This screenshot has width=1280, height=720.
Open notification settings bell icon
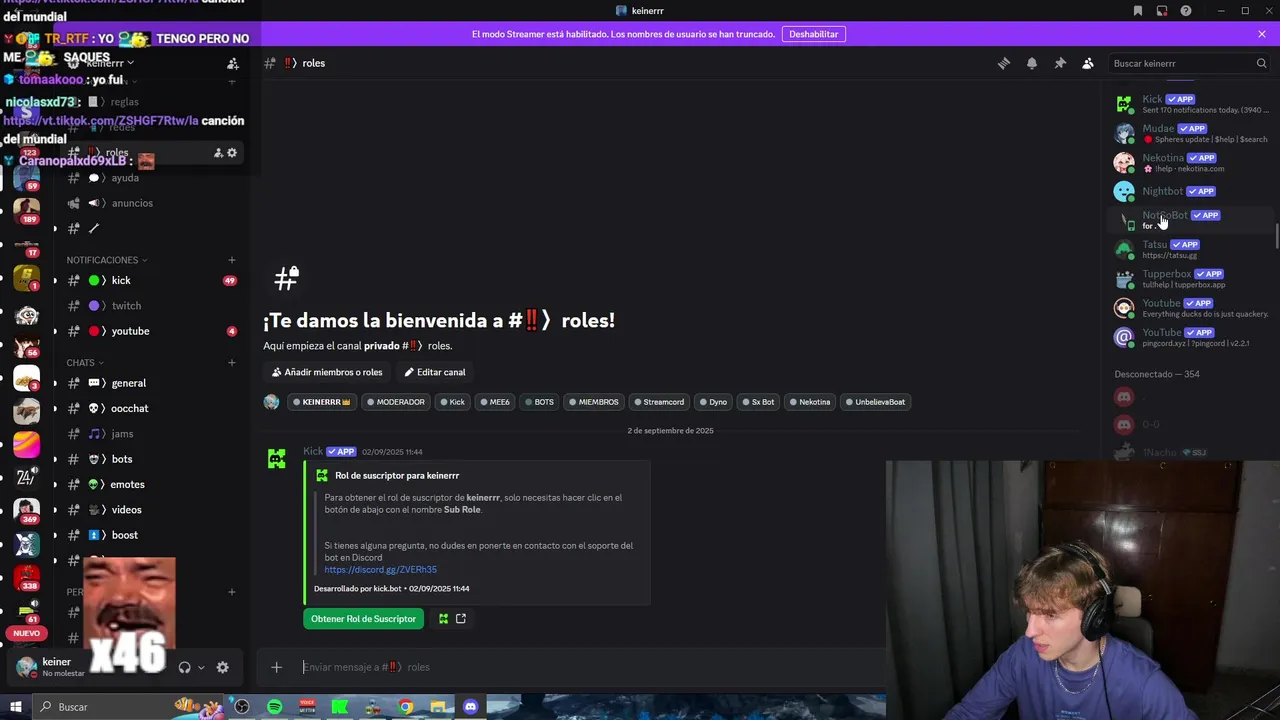pyautogui.click(x=1032, y=63)
